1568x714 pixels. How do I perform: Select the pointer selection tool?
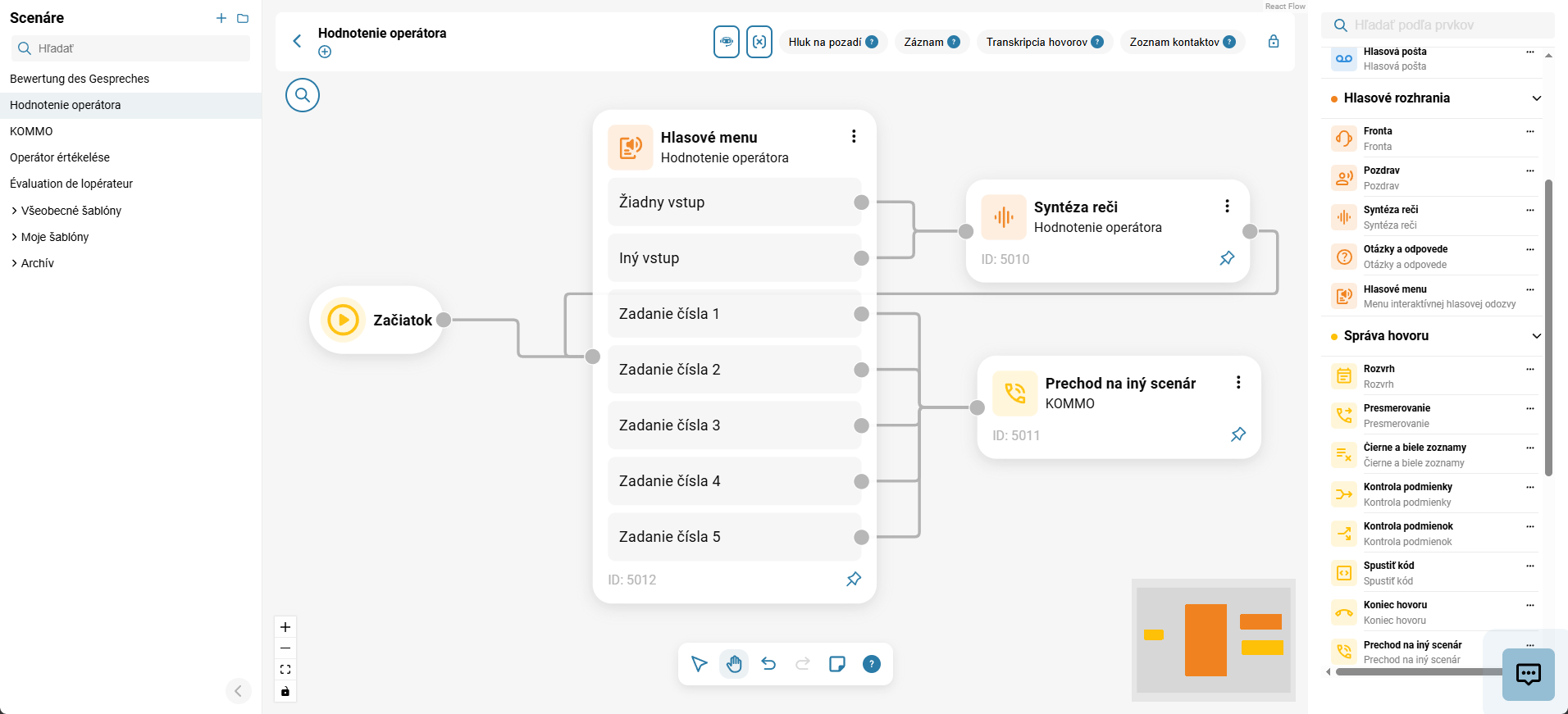tap(699, 664)
